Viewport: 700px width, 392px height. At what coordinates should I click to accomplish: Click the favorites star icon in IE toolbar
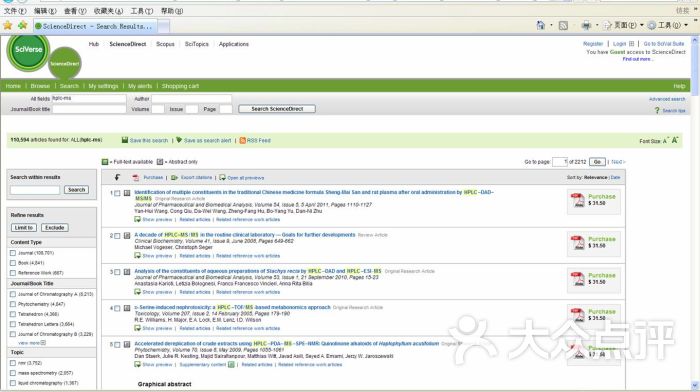pos(8,25)
